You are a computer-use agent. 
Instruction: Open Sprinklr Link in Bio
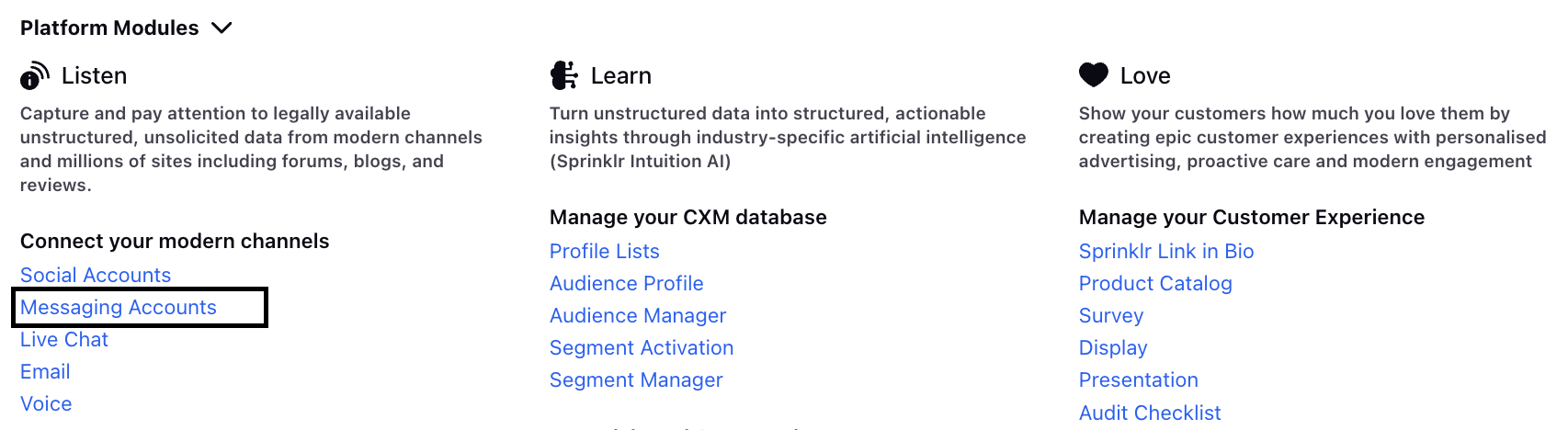point(1166,252)
